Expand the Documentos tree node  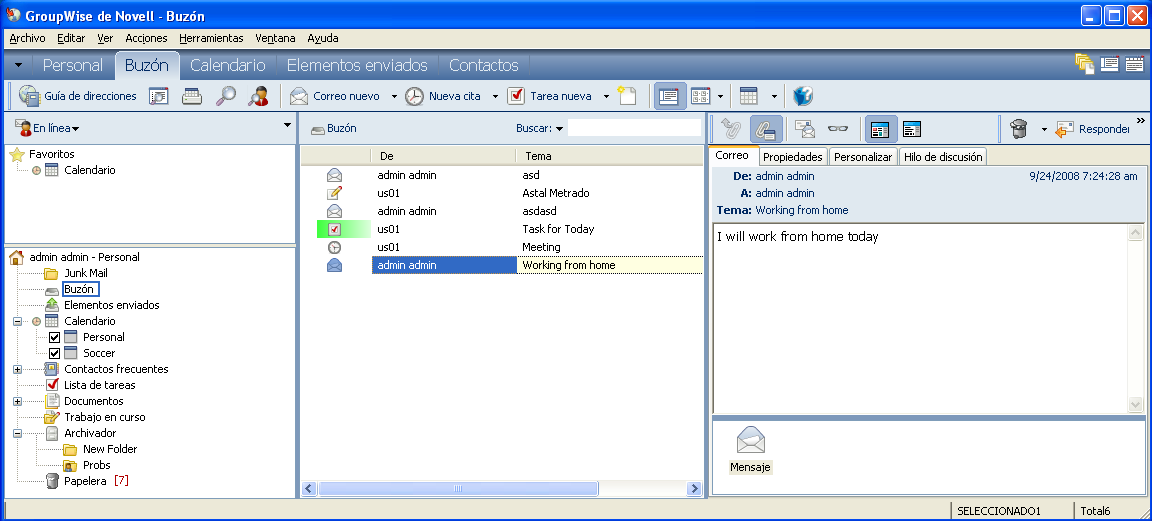(18, 401)
